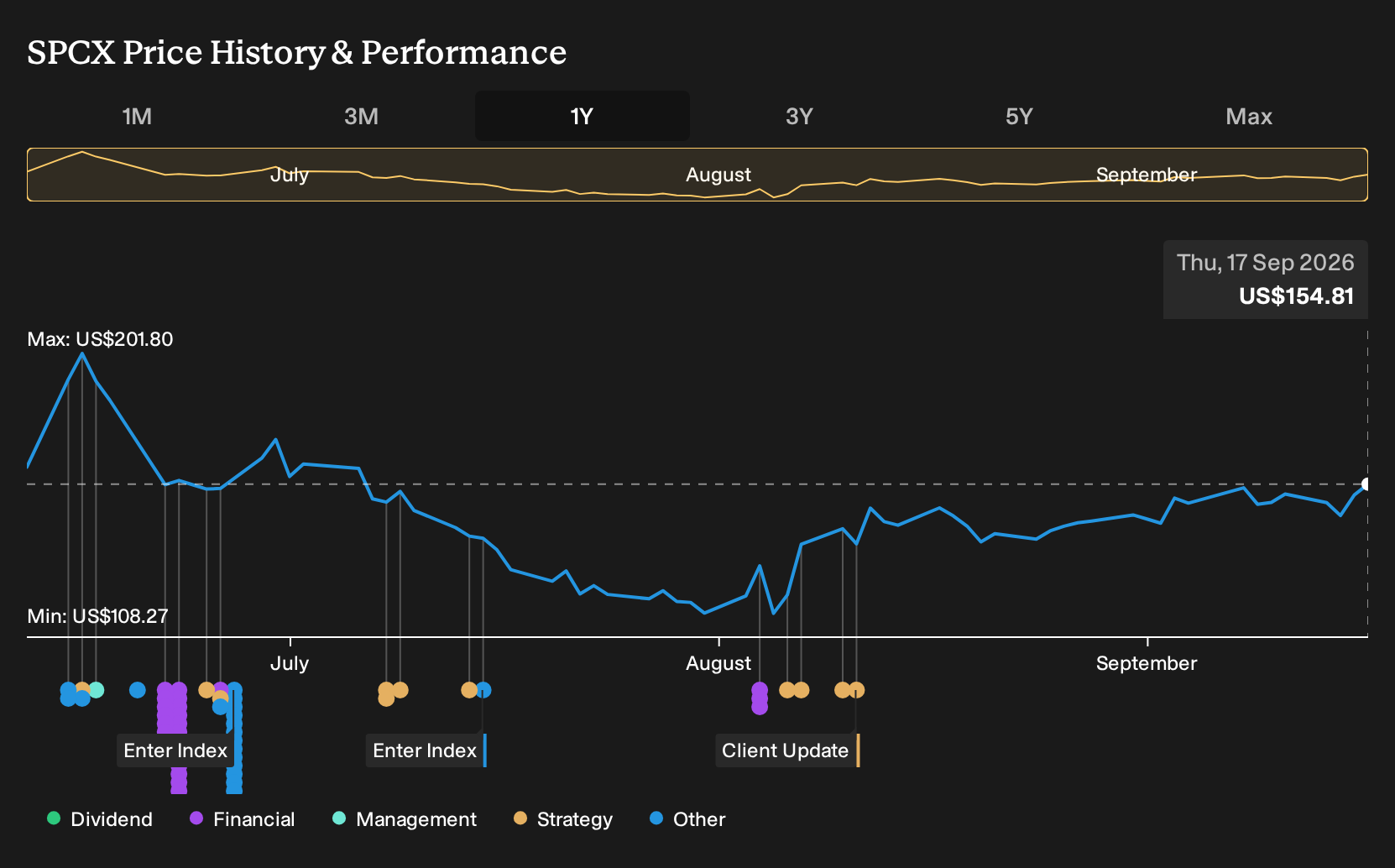Screen dimensions: 1395x868
Task: Click the isolated blue Other dot before July
Action: pyautogui.click(x=138, y=690)
